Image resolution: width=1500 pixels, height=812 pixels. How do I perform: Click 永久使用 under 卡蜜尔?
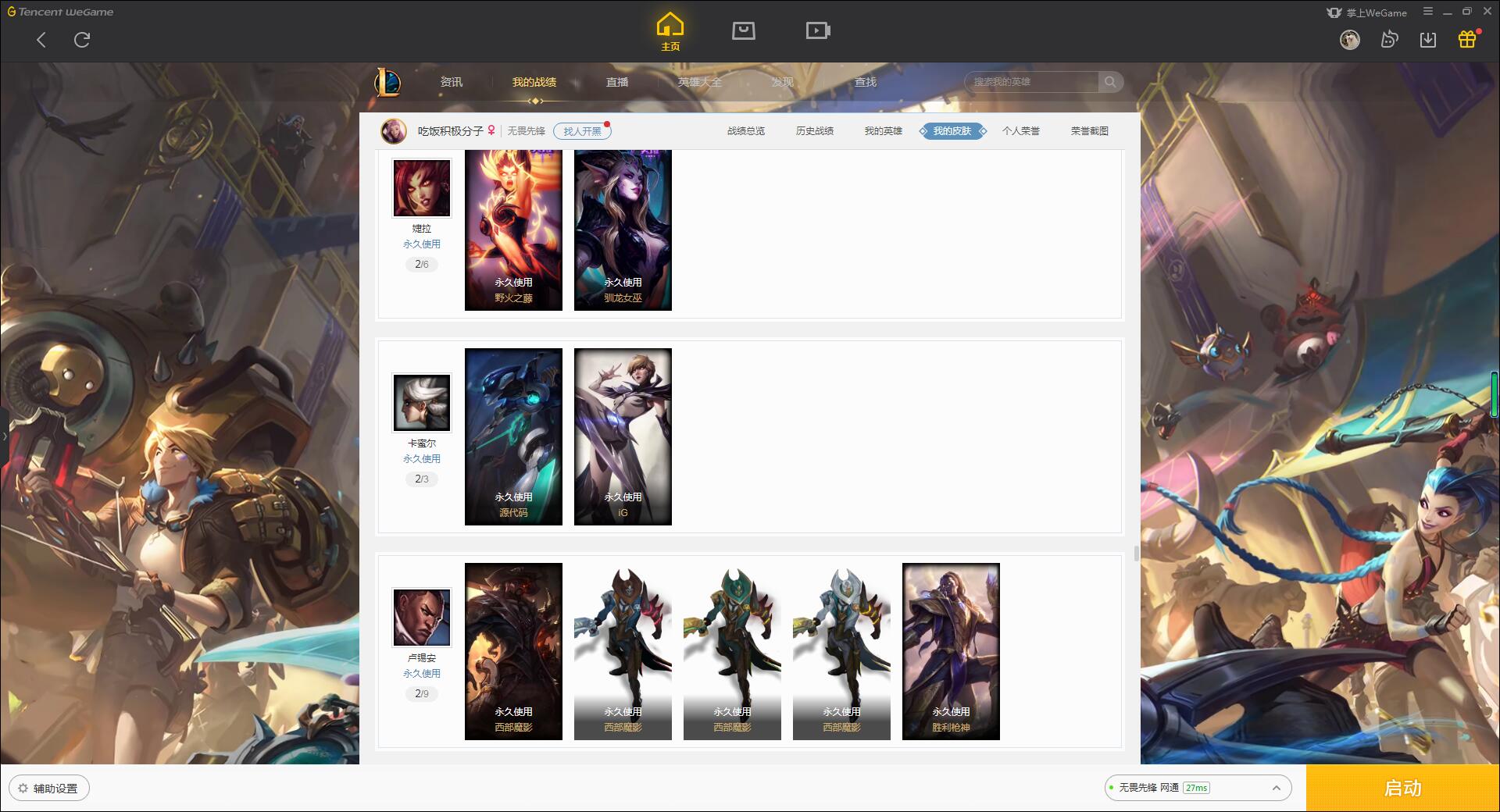(x=422, y=459)
